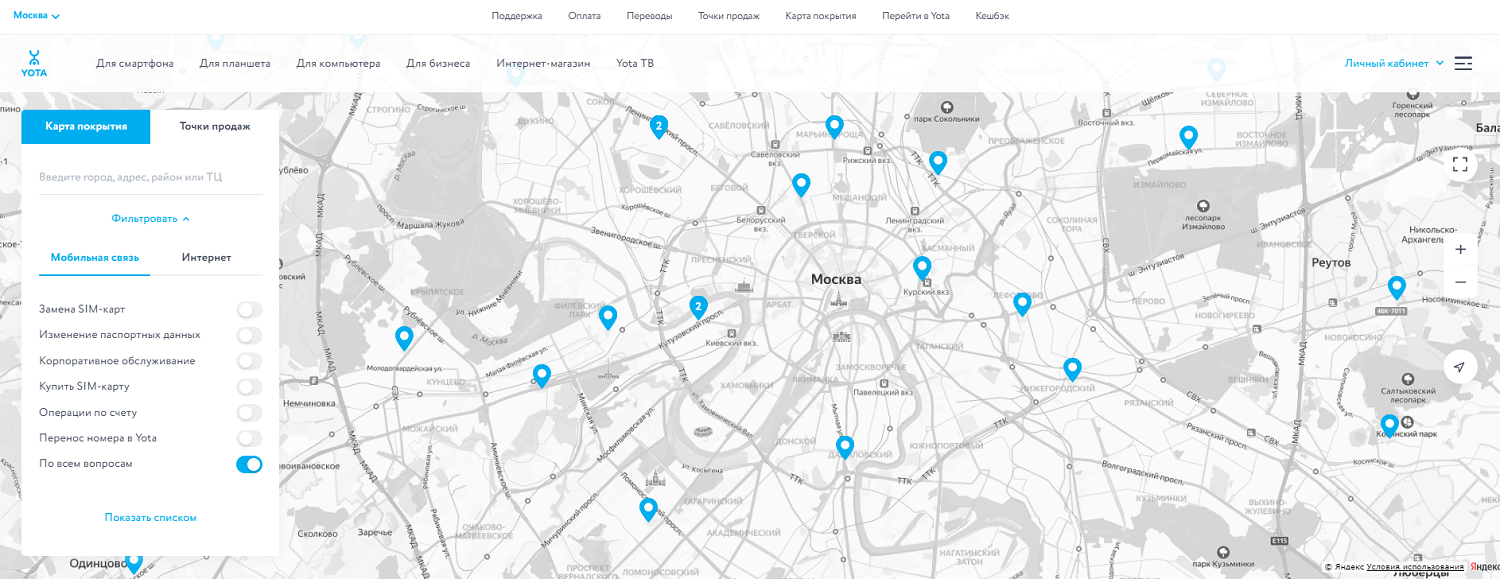Open Точки продаж link in top bar

[x=729, y=16]
